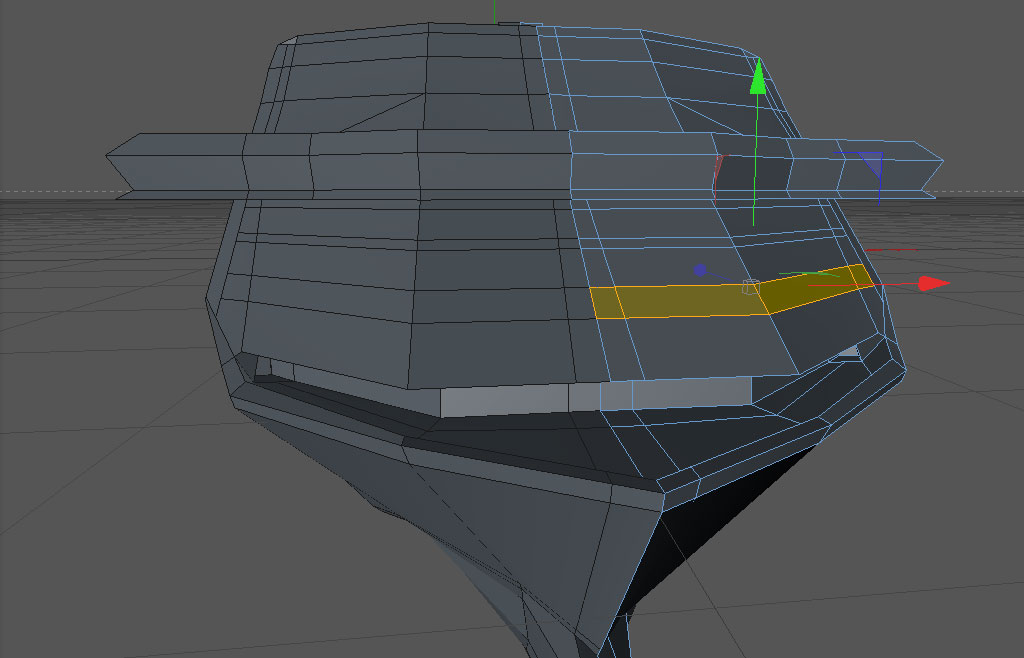Select narrow left segment of orange highlighted polygon
The image size is (1024, 658).
(x=607, y=302)
